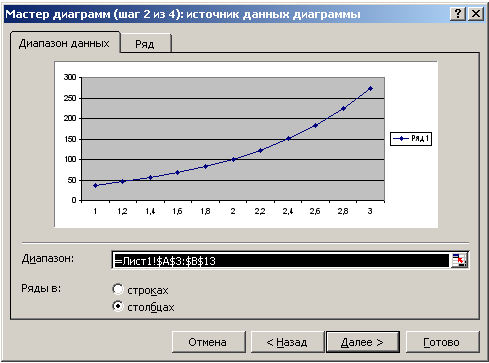
Task: Click the collapse dialog range selector icon
Action: tap(460, 260)
